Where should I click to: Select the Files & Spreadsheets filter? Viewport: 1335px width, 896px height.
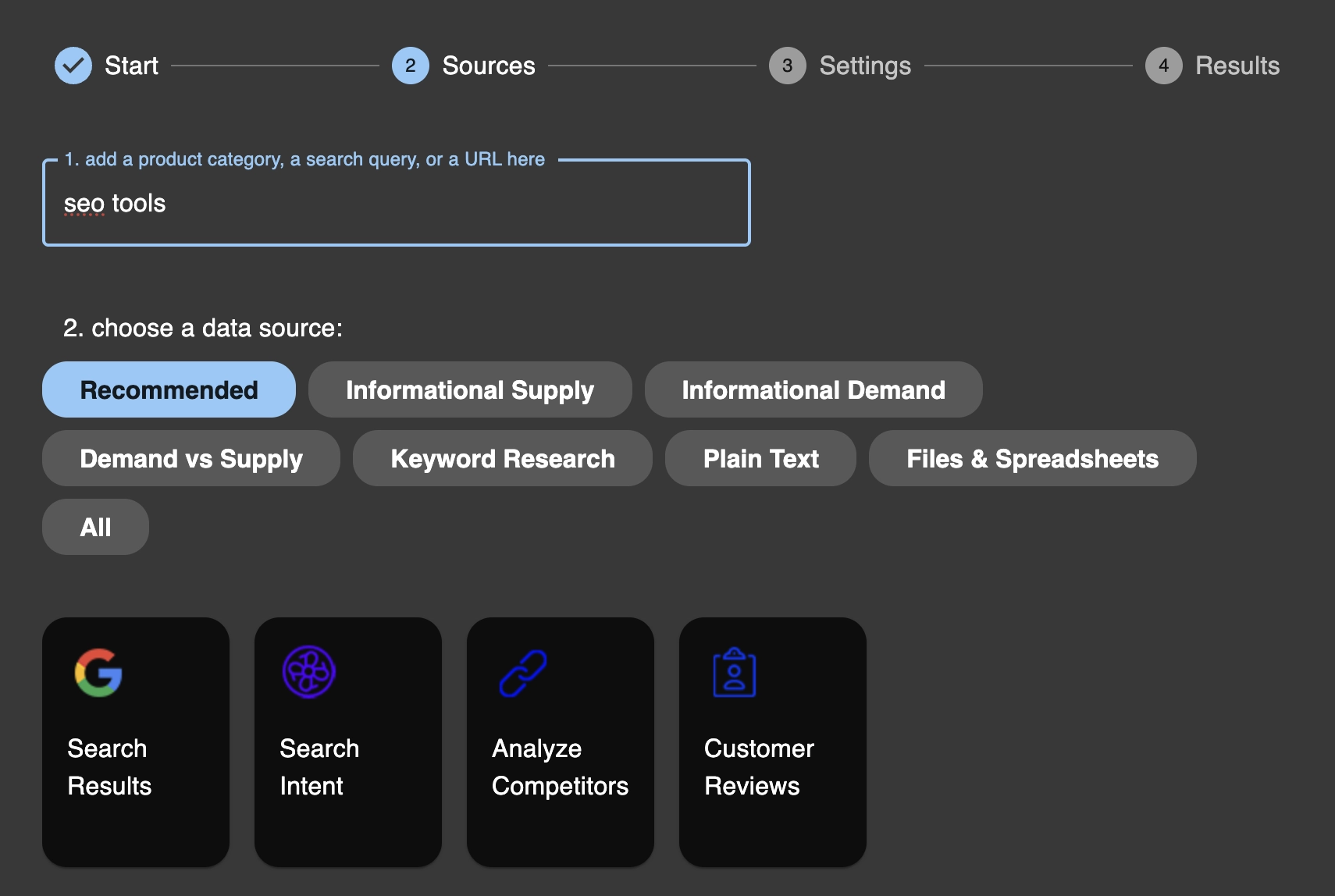[1033, 458]
